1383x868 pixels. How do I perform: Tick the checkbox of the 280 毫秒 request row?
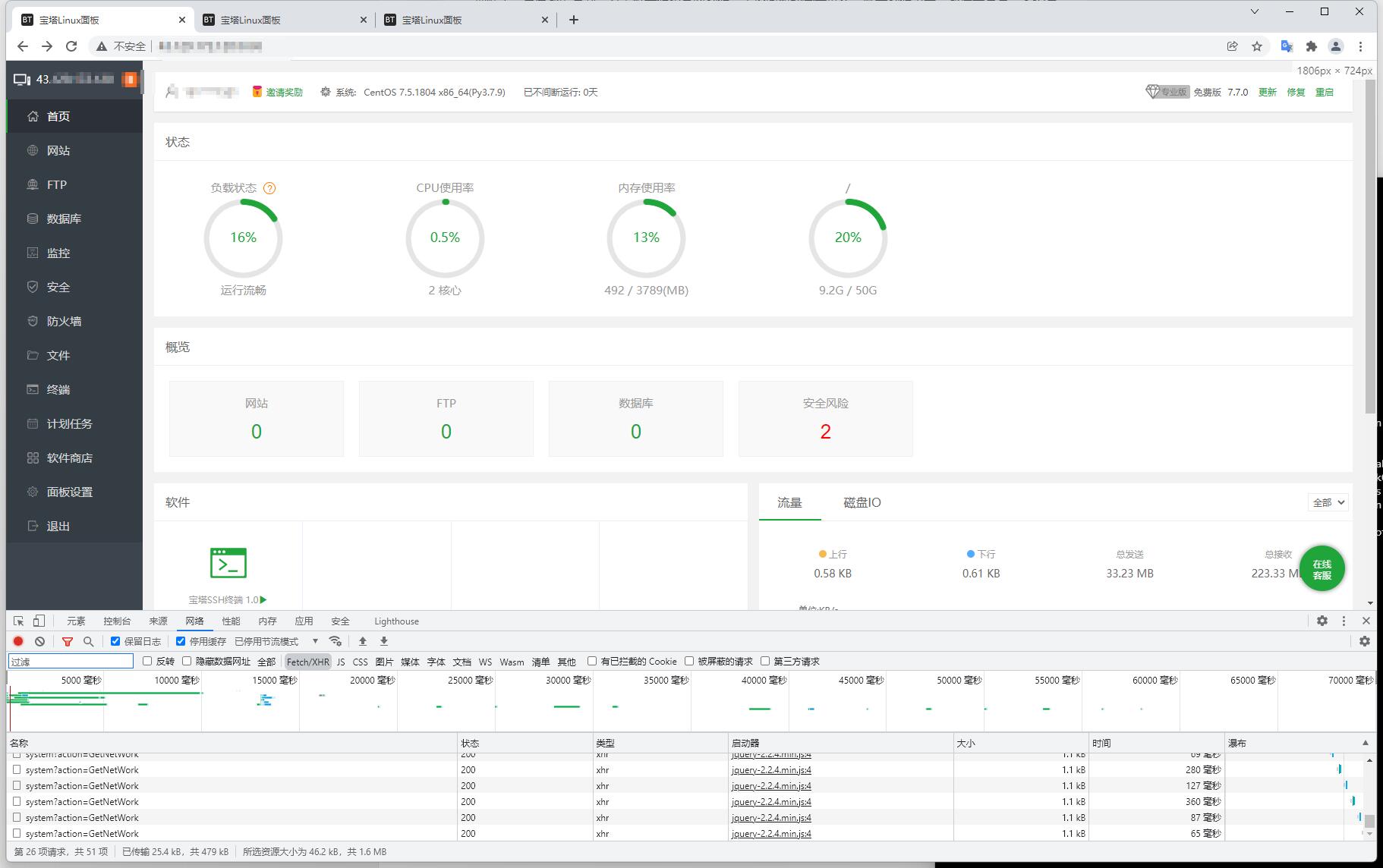point(17,769)
